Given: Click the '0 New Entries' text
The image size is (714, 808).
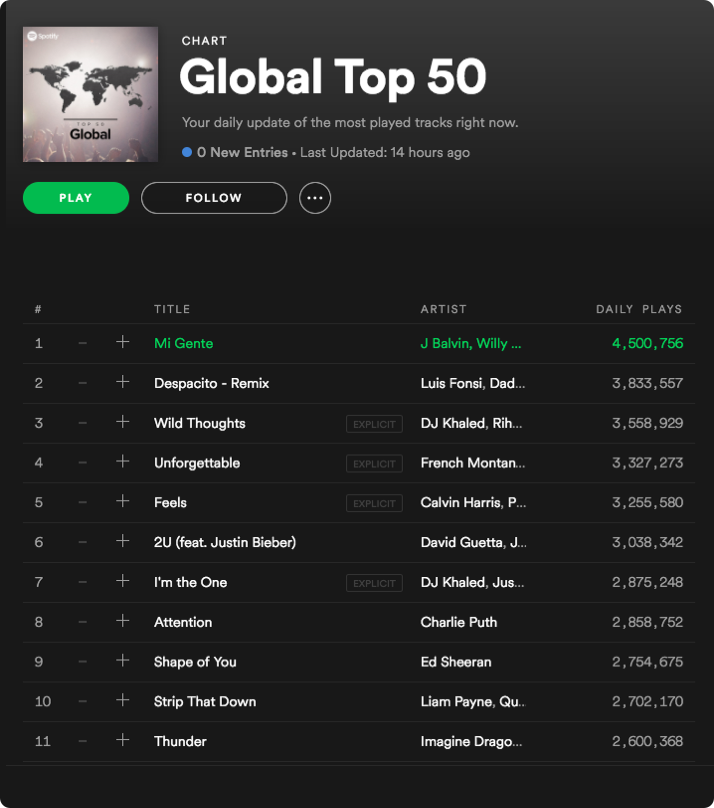Looking at the screenshot, I should pos(242,153).
